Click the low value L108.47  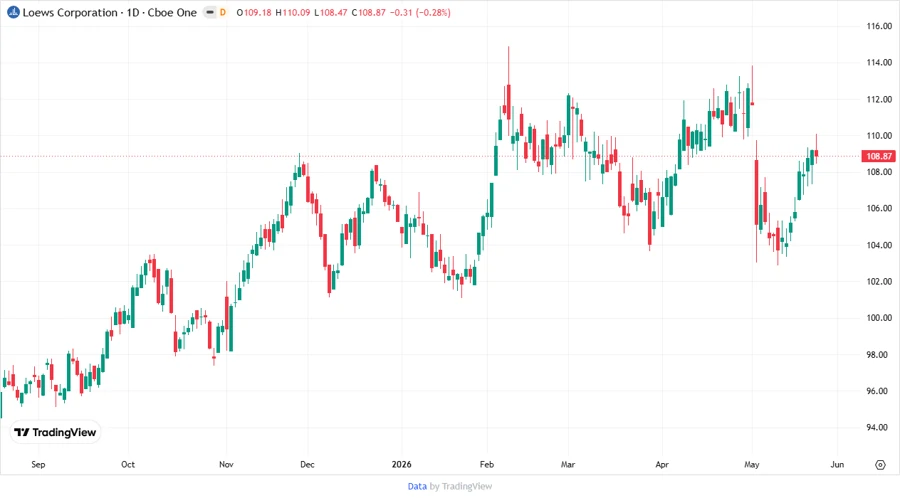(331, 12)
